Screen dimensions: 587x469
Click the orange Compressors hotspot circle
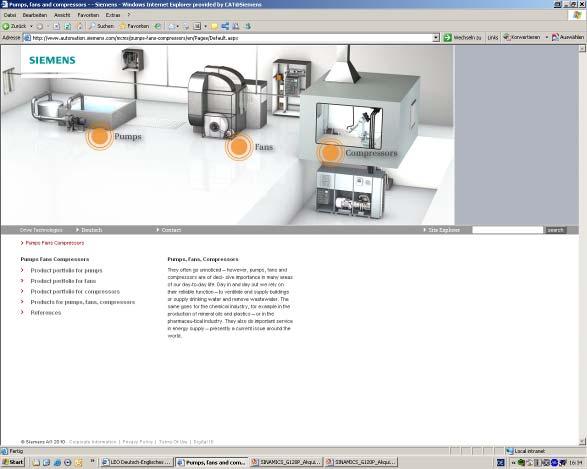[x=330, y=152]
